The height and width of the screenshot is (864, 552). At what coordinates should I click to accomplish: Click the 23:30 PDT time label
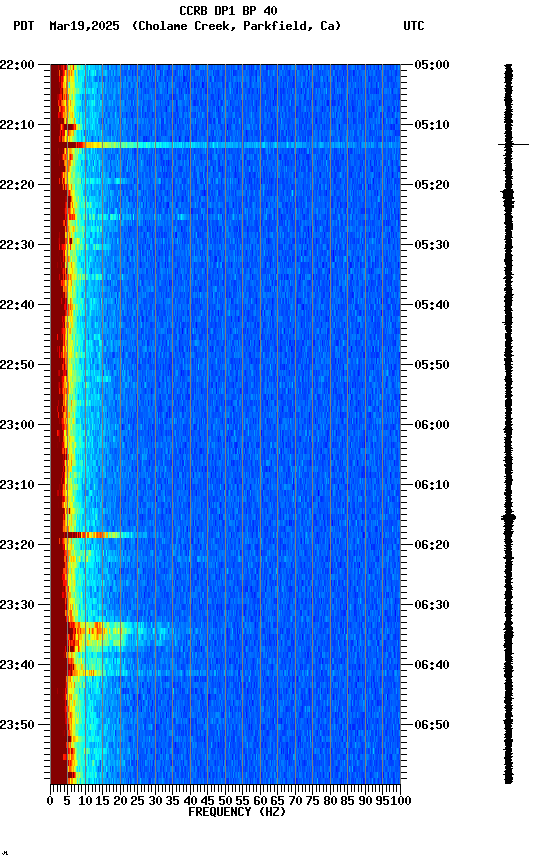pyautogui.click(x=17, y=605)
